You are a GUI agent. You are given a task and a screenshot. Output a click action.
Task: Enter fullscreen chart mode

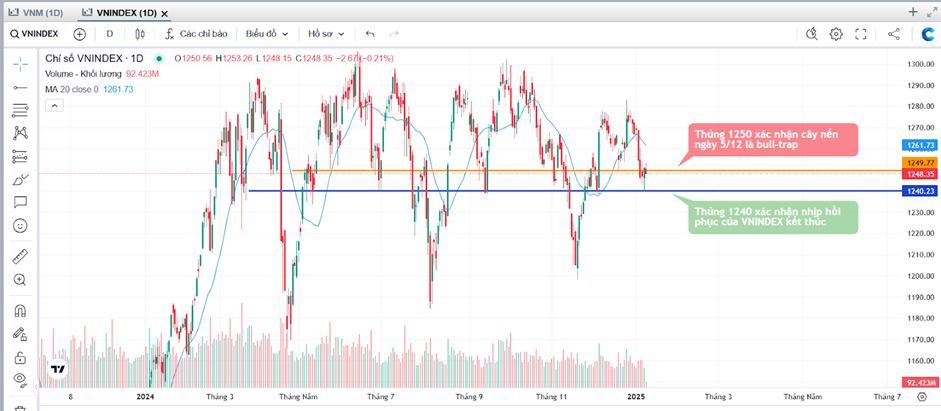pyautogui.click(x=861, y=34)
